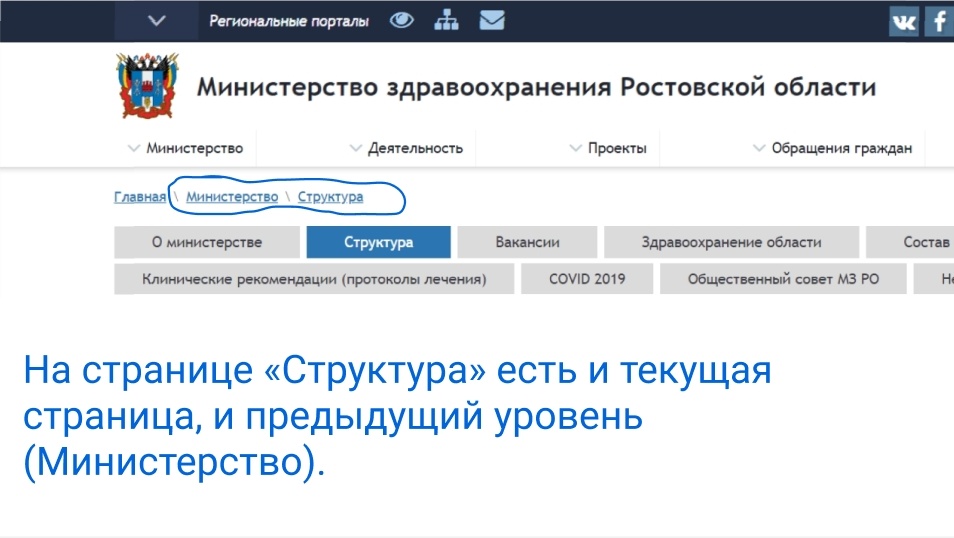Open the VK social network icon
Screen dimensions: 954x538
click(x=904, y=21)
